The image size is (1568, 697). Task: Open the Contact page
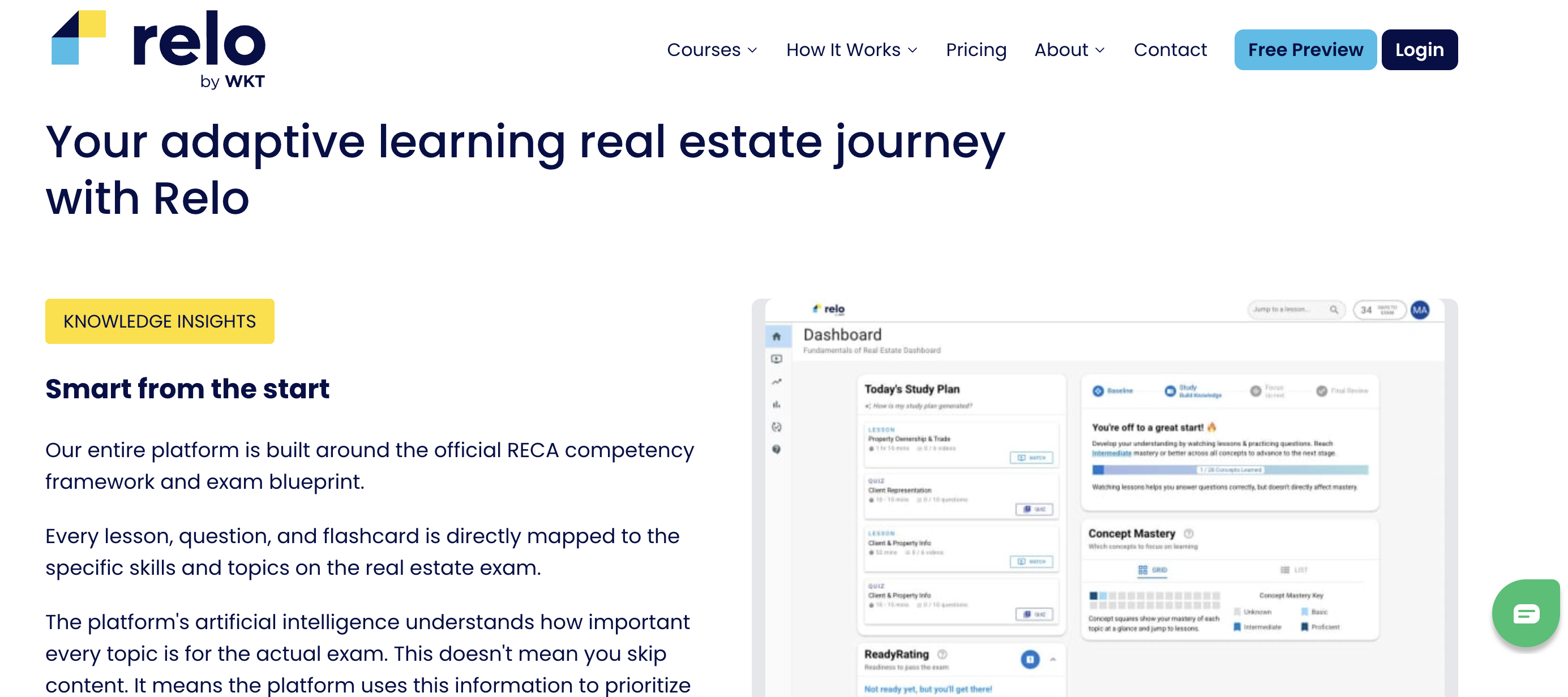[1169, 50]
